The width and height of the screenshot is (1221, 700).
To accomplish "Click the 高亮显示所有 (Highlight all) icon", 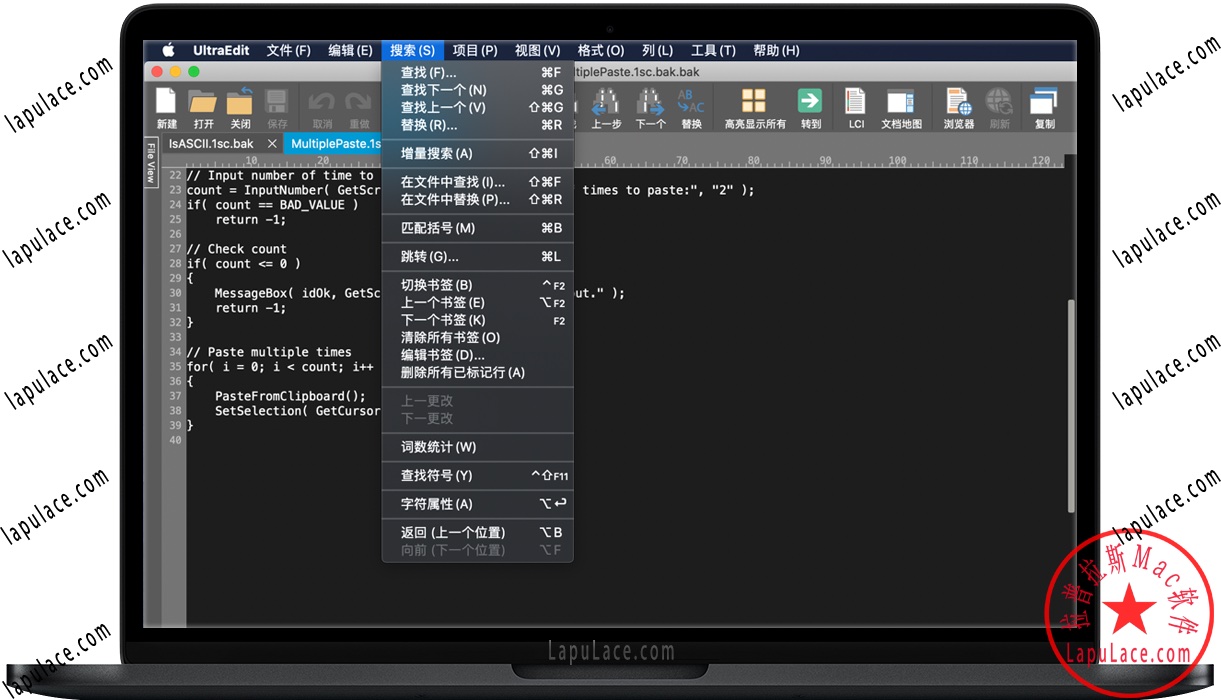I will tap(754, 102).
